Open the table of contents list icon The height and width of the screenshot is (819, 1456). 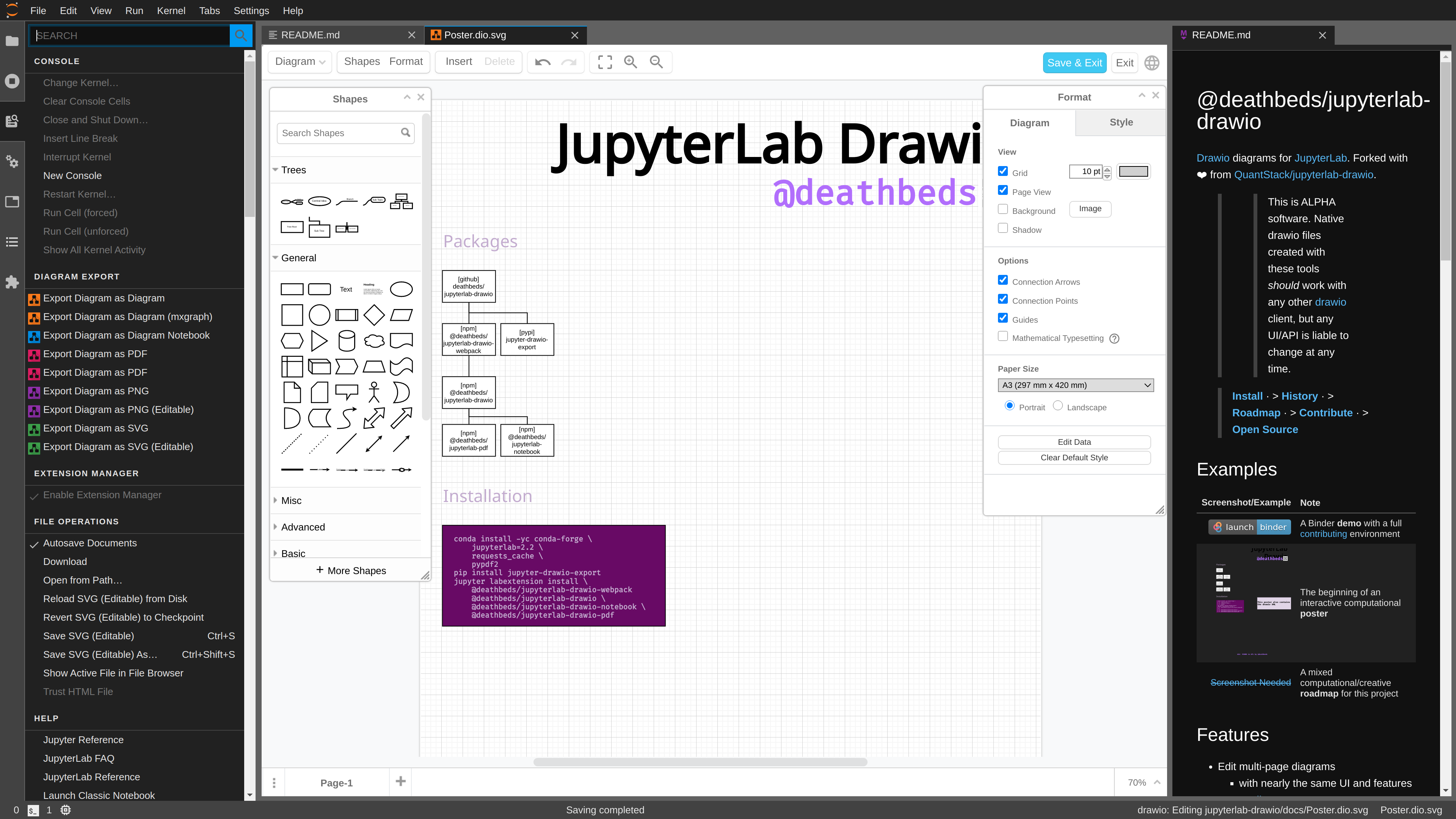tap(12, 242)
